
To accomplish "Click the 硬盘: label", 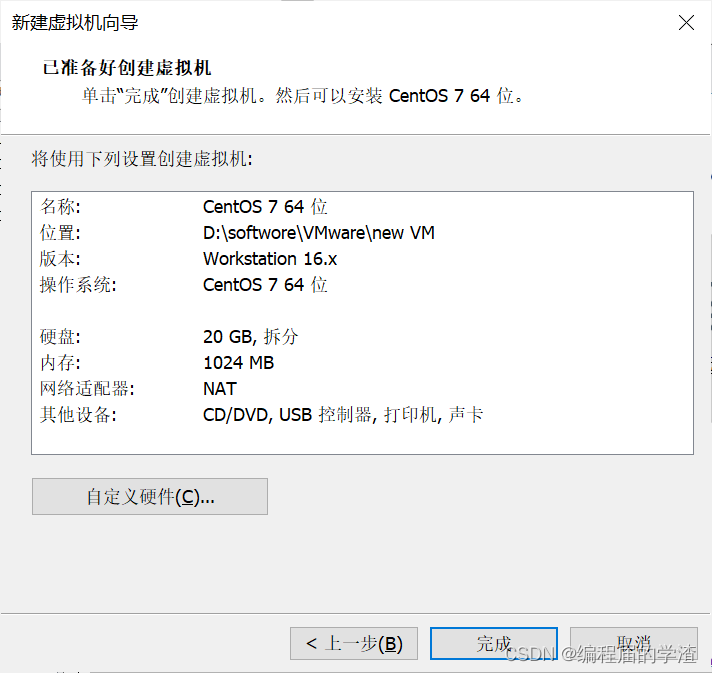I will (60, 336).
